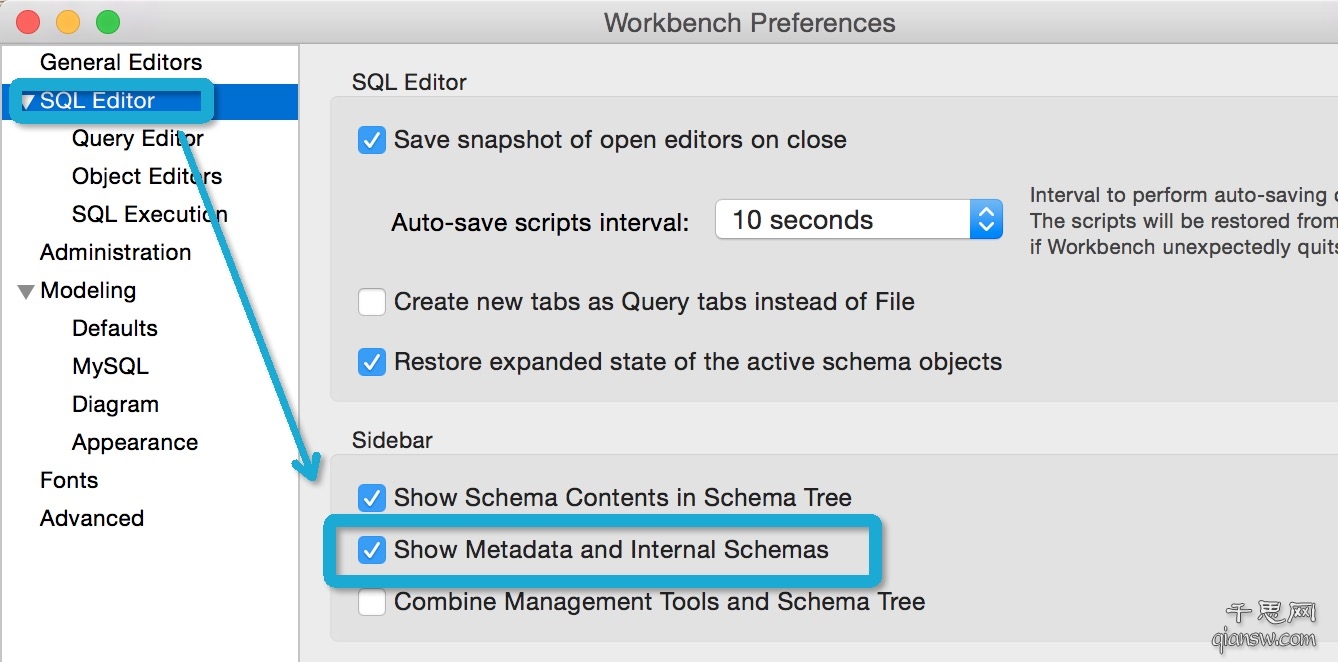The height and width of the screenshot is (662, 1338).
Task: Select General Editors in the sidebar
Action: point(121,62)
